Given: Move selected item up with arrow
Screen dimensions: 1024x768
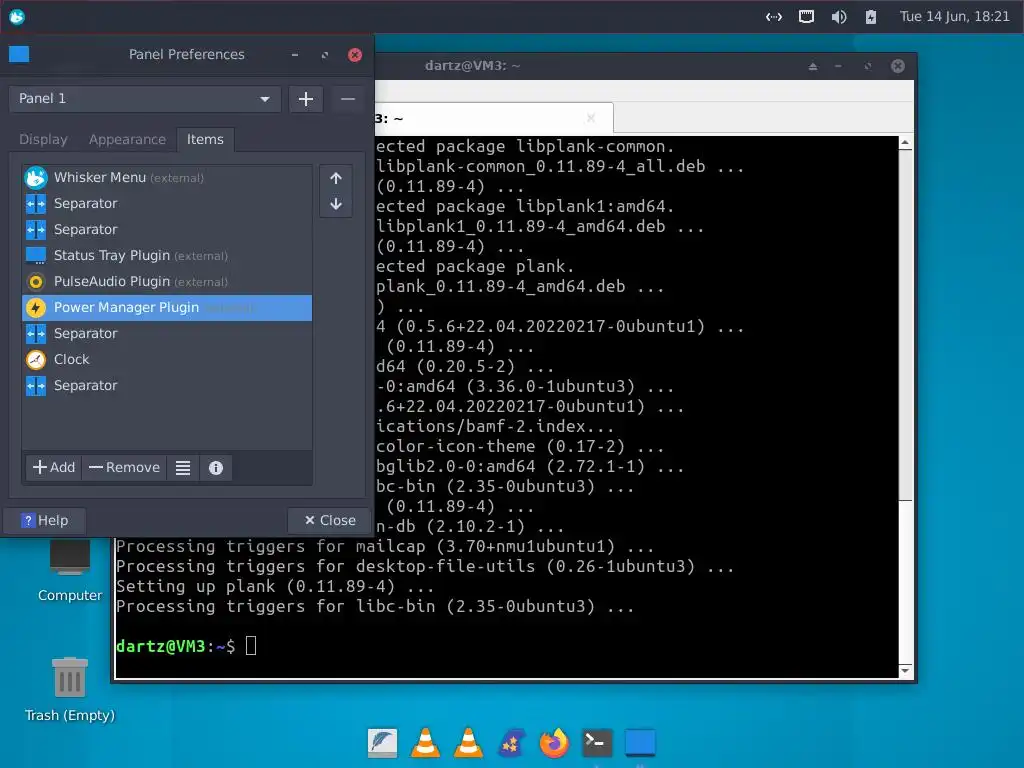Looking at the screenshot, I should coord(336,178).
